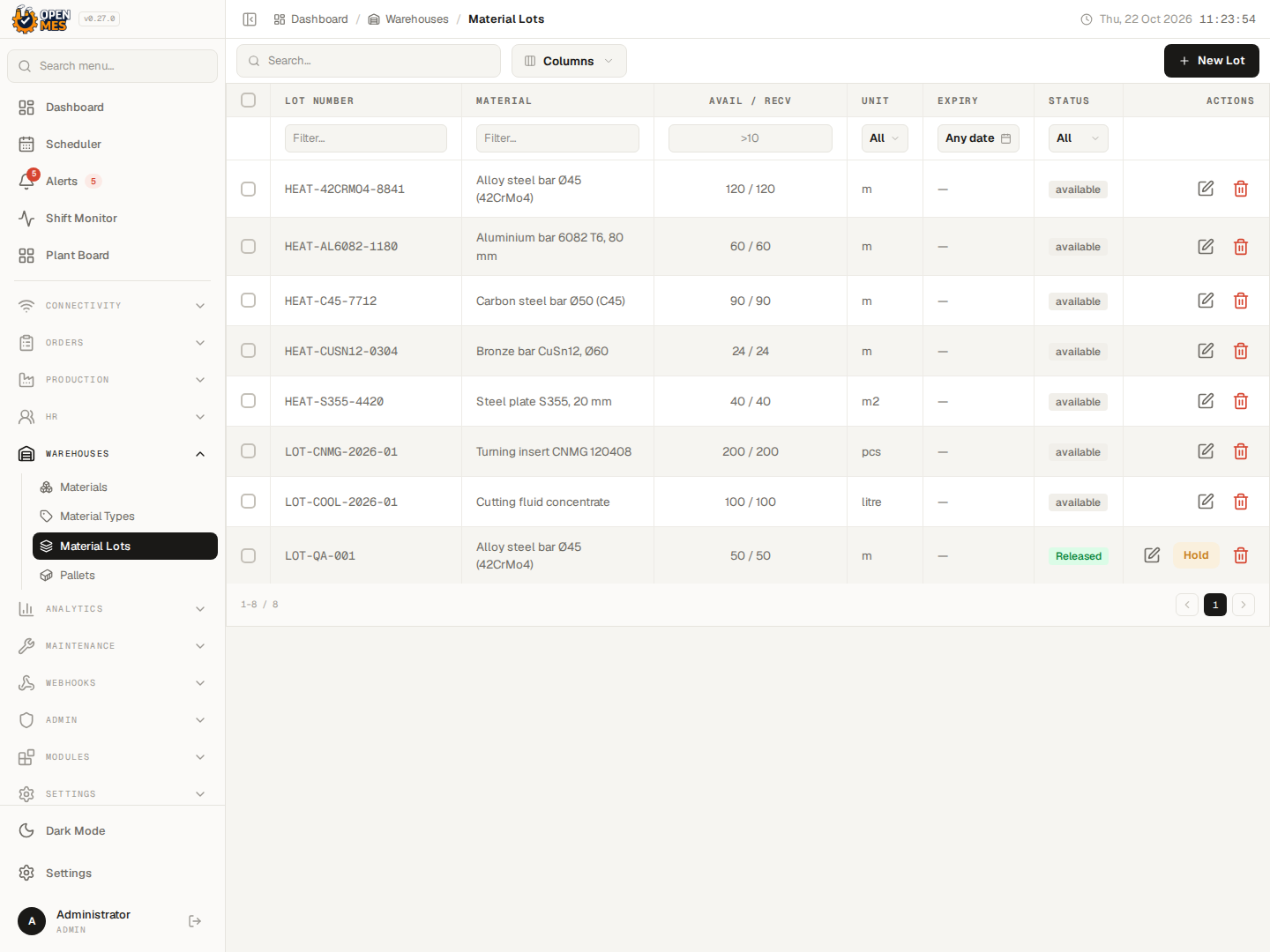
Task: Check the HEAT-42CRMO4-8841 row checkbox
Action: pos(249,189)
